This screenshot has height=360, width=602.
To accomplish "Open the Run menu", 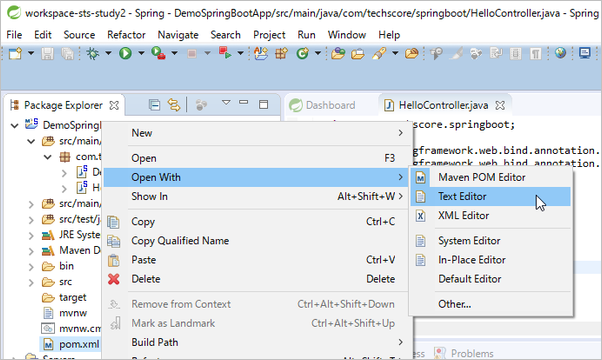I will coord(306,35).
